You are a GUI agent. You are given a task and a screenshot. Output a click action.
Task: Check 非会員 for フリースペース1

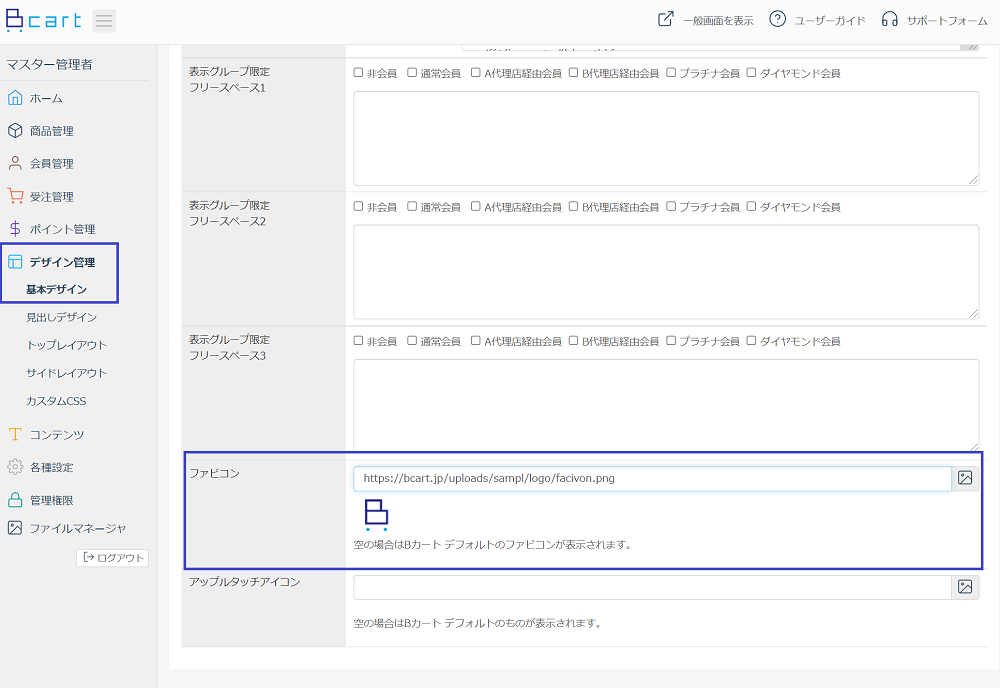tap(358, 73)
